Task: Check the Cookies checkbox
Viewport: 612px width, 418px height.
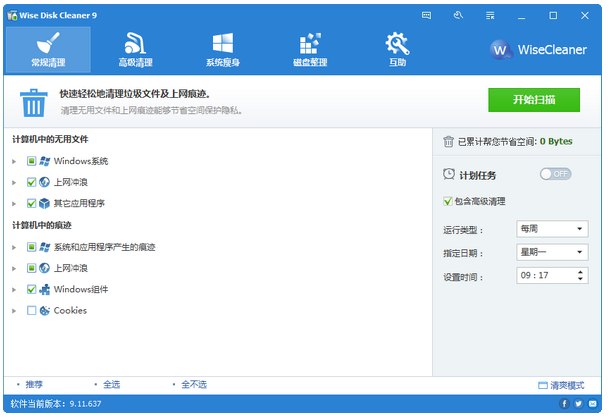Action: (32, 311)
